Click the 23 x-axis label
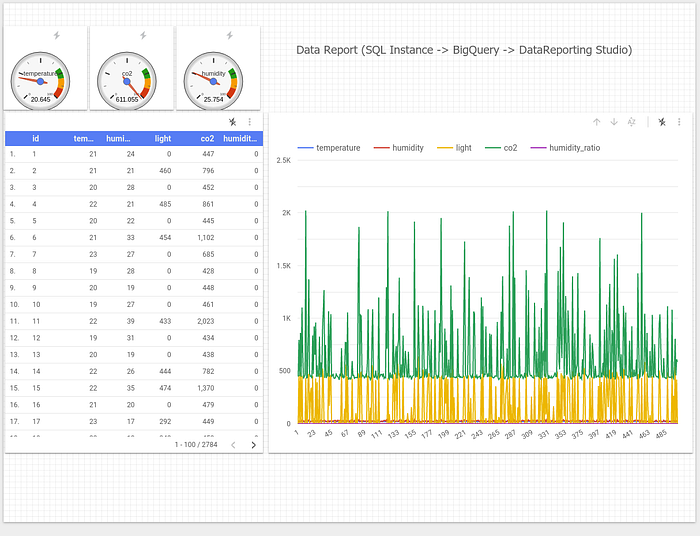 pos(312,433)
